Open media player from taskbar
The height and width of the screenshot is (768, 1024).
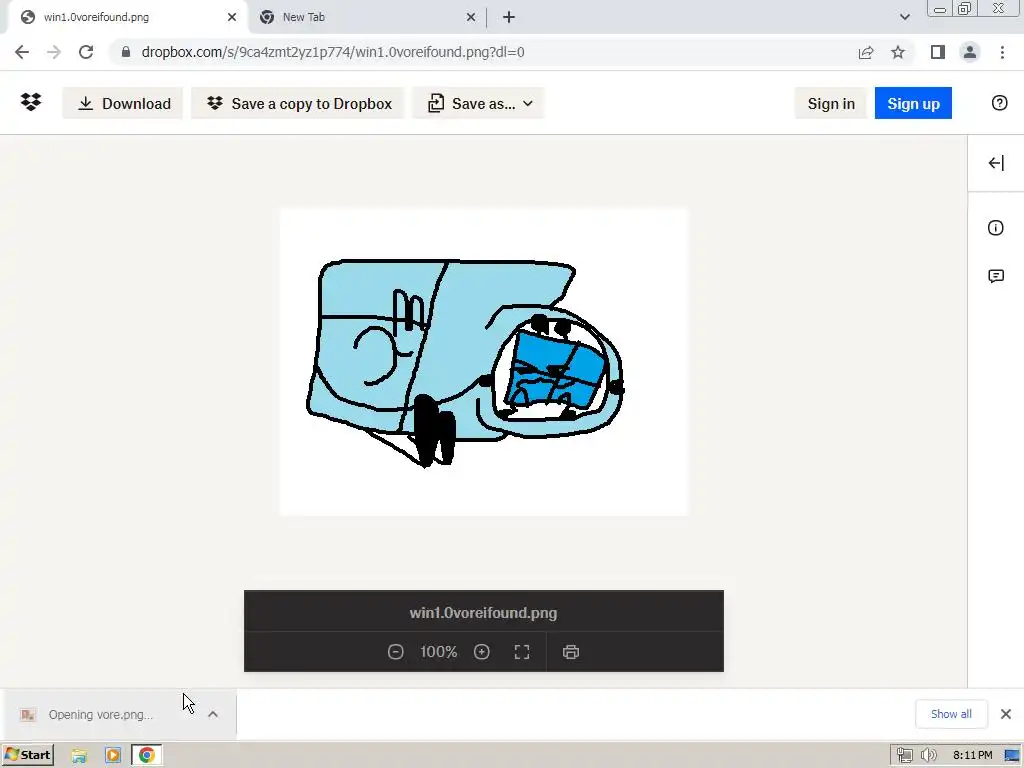pos(112,756)
